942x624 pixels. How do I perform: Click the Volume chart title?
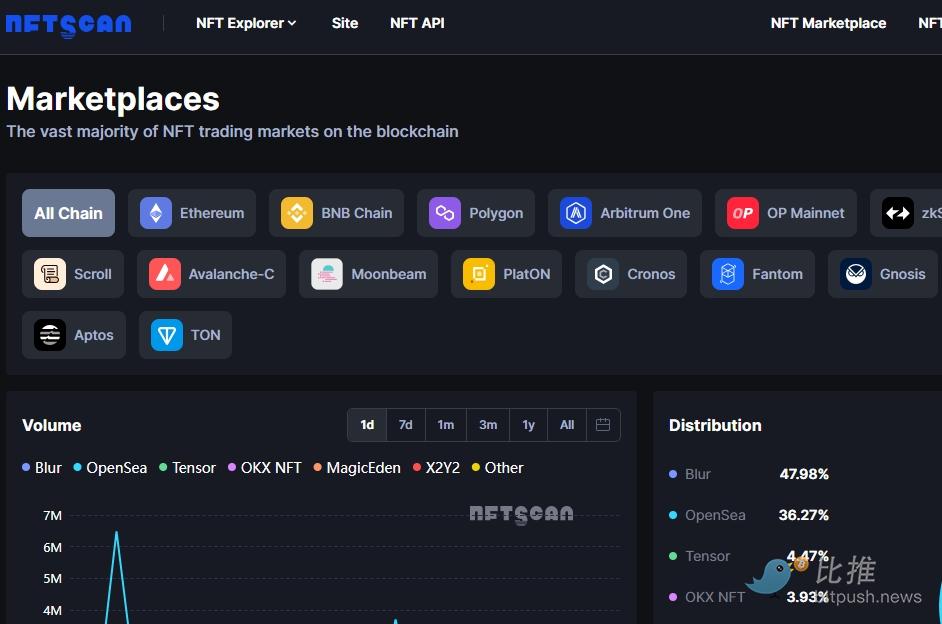point(52,425)
